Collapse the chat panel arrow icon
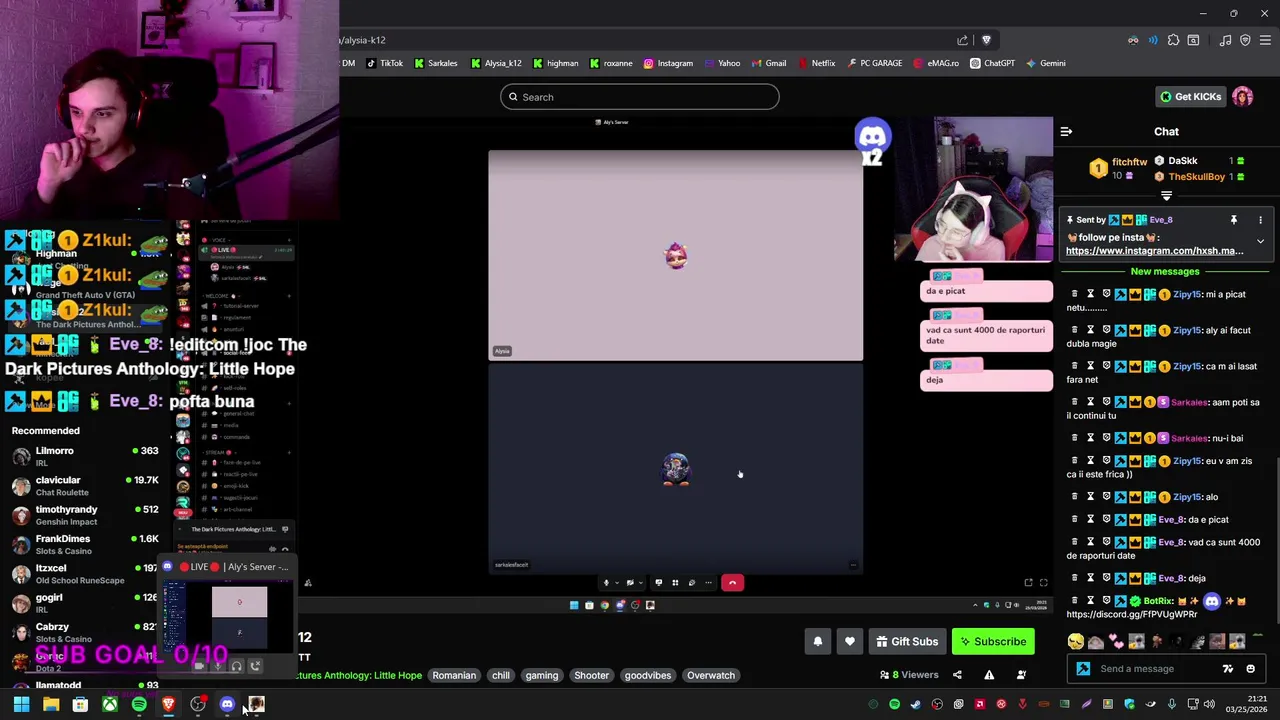This screenshot has width=1280, height=720. click(1066, 131)
